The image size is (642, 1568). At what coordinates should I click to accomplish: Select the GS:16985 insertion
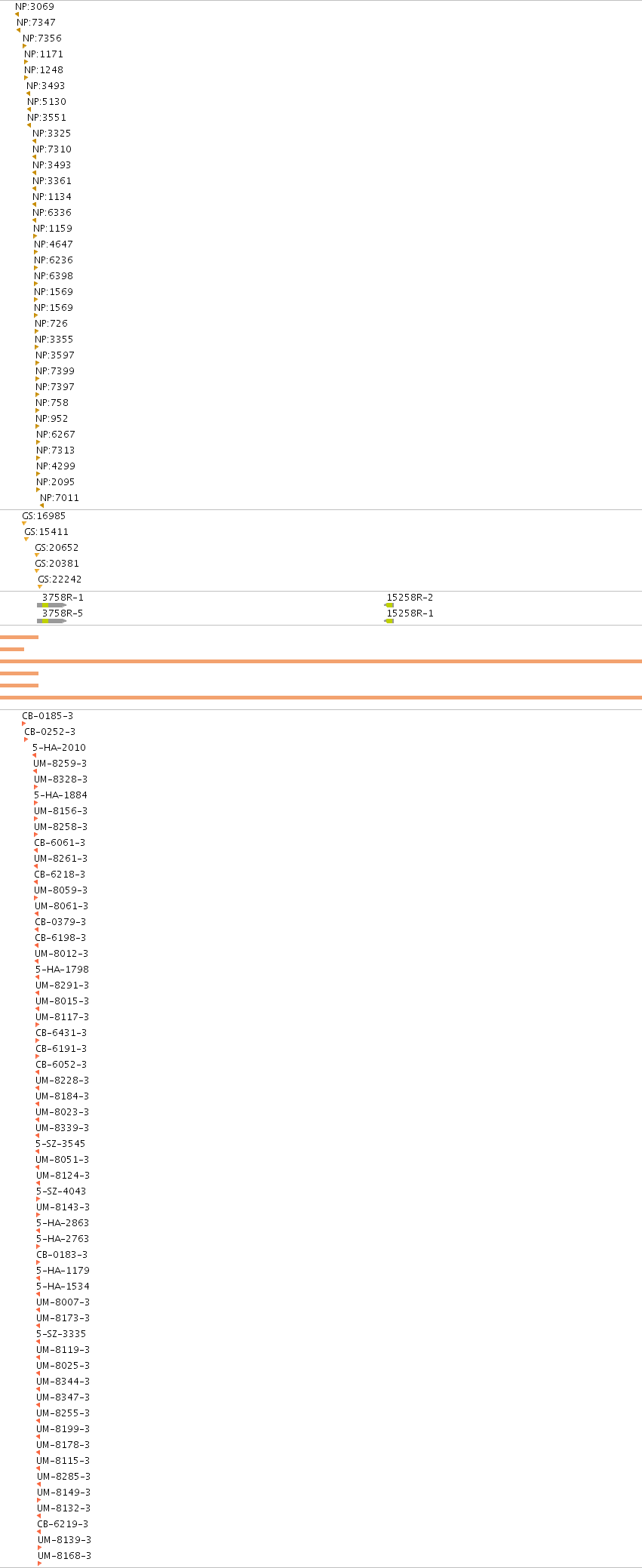coord(44,516)
